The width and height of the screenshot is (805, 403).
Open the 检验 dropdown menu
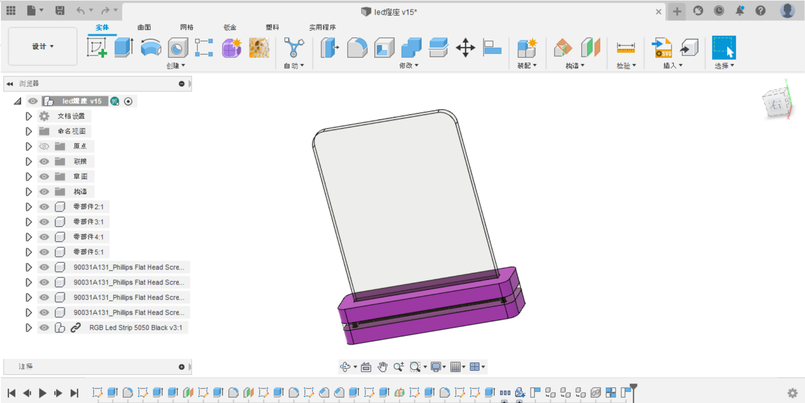click(626, 66)
